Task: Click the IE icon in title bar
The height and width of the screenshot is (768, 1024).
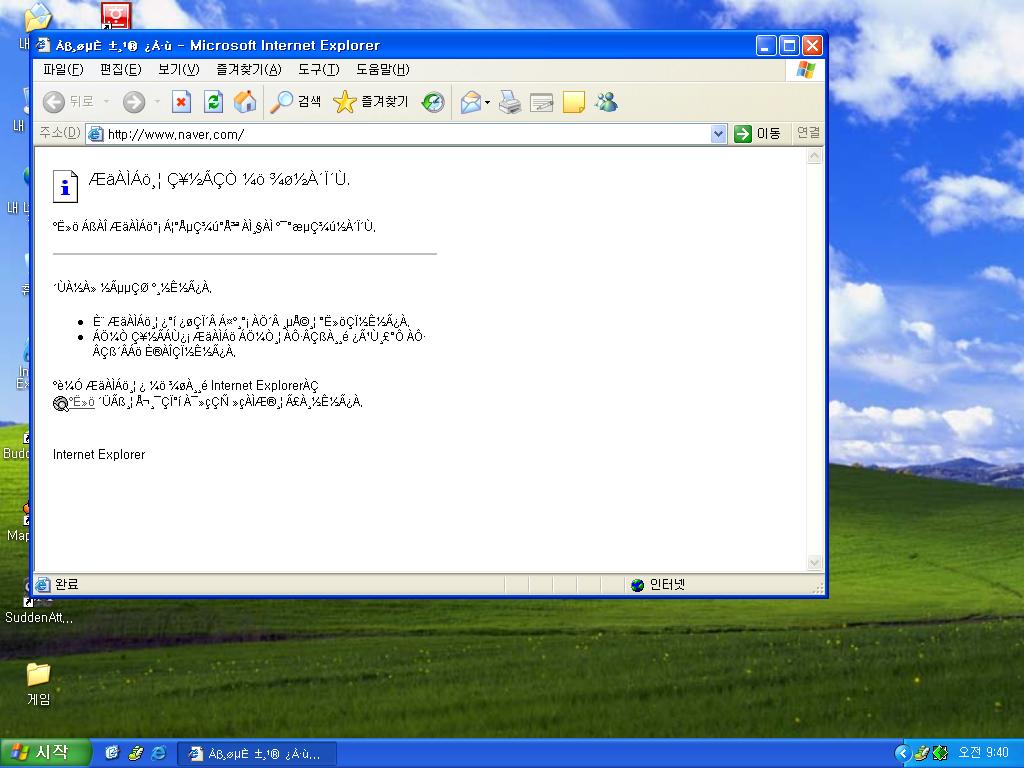Action: (x=43, y=45)
